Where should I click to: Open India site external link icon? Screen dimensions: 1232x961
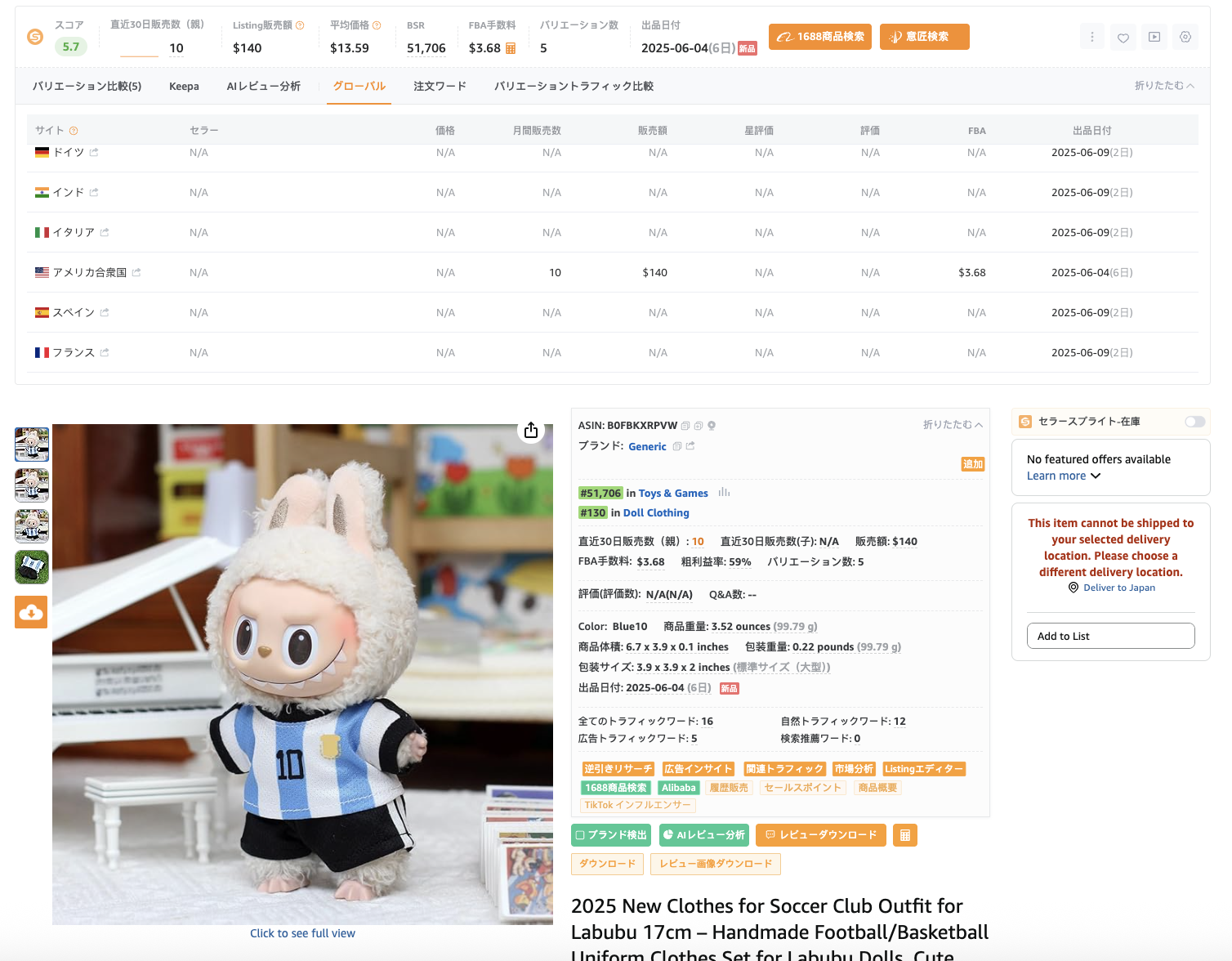pos(94,192)
